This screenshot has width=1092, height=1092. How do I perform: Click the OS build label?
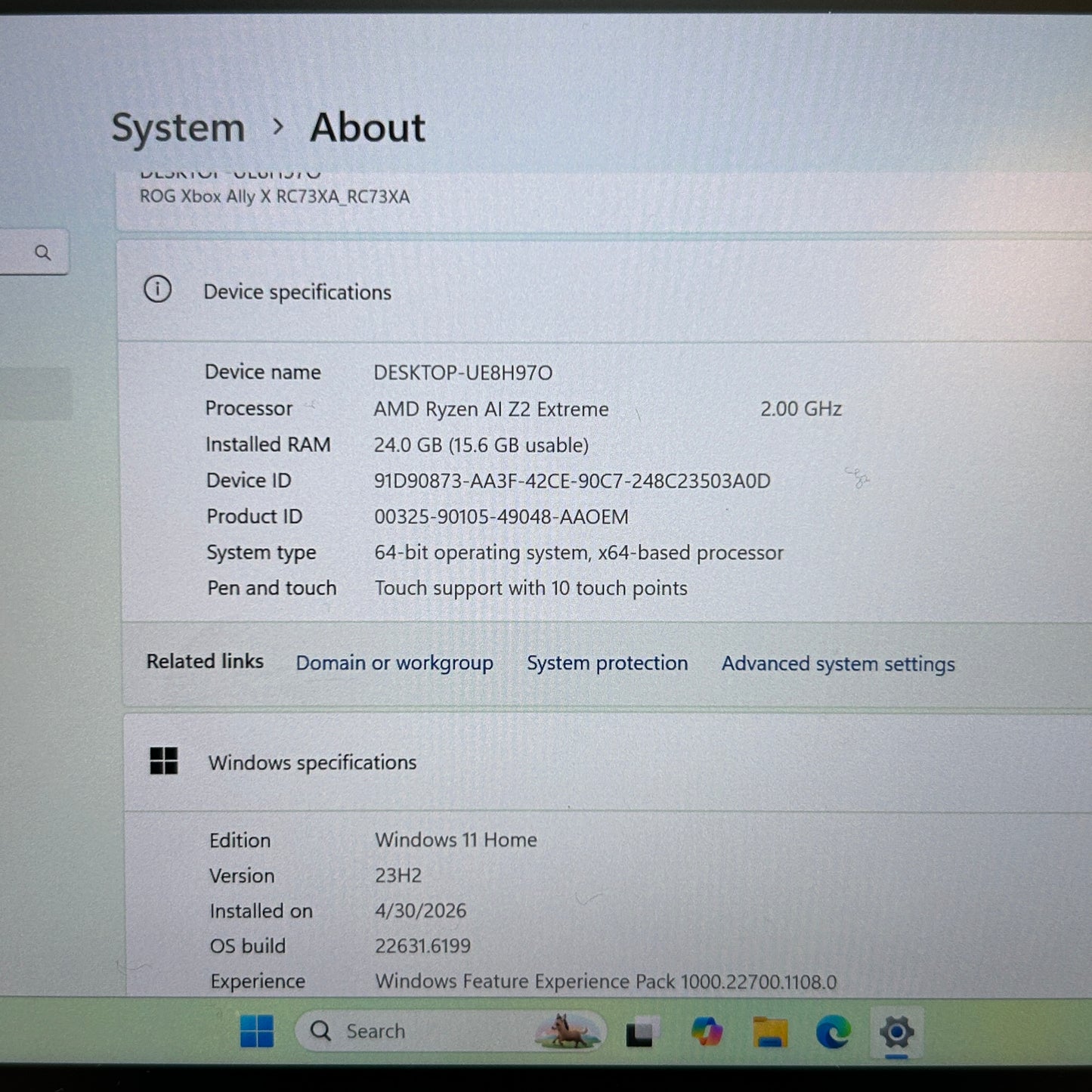tap(248, 945)
